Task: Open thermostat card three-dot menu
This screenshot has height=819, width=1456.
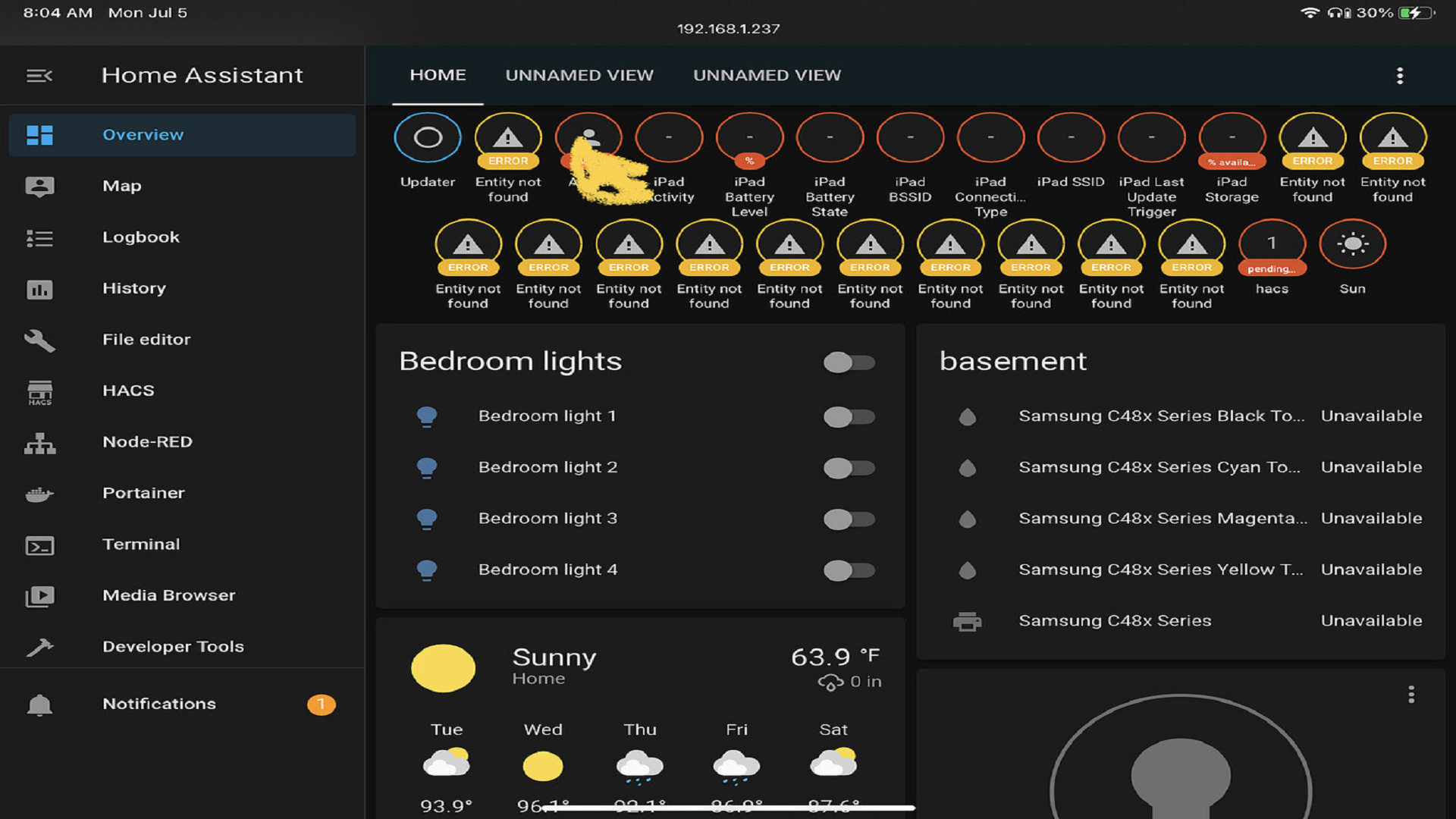Action: click(x=1410, y=695)
